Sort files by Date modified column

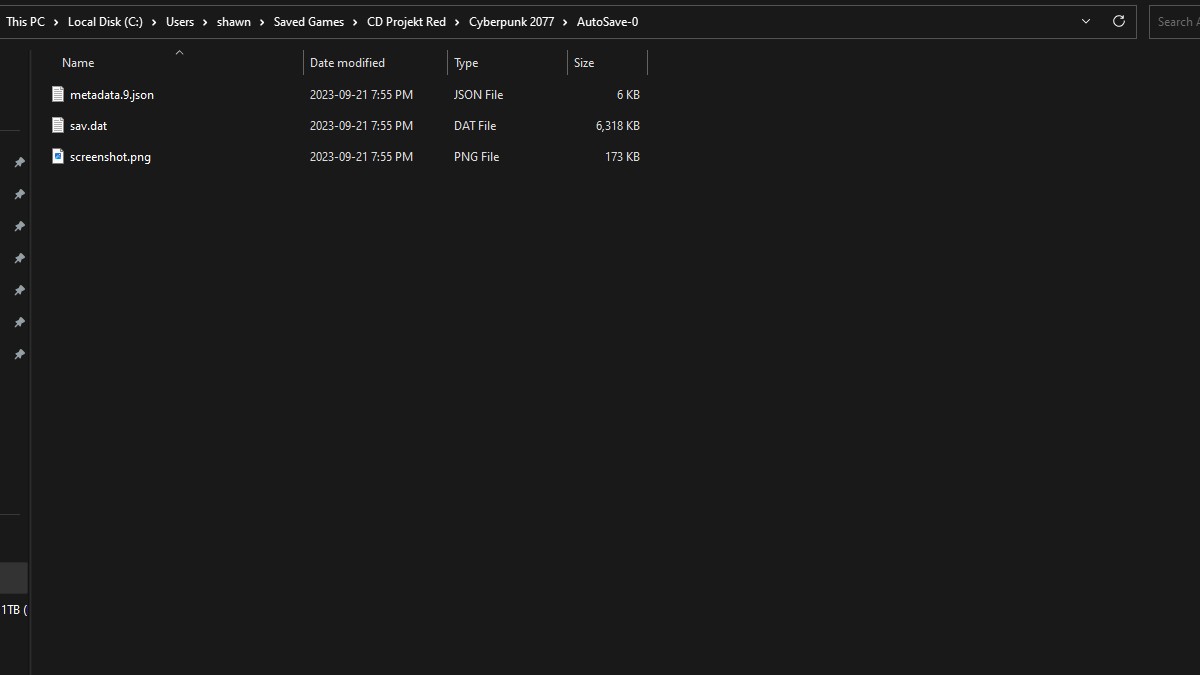coord(347,63)
